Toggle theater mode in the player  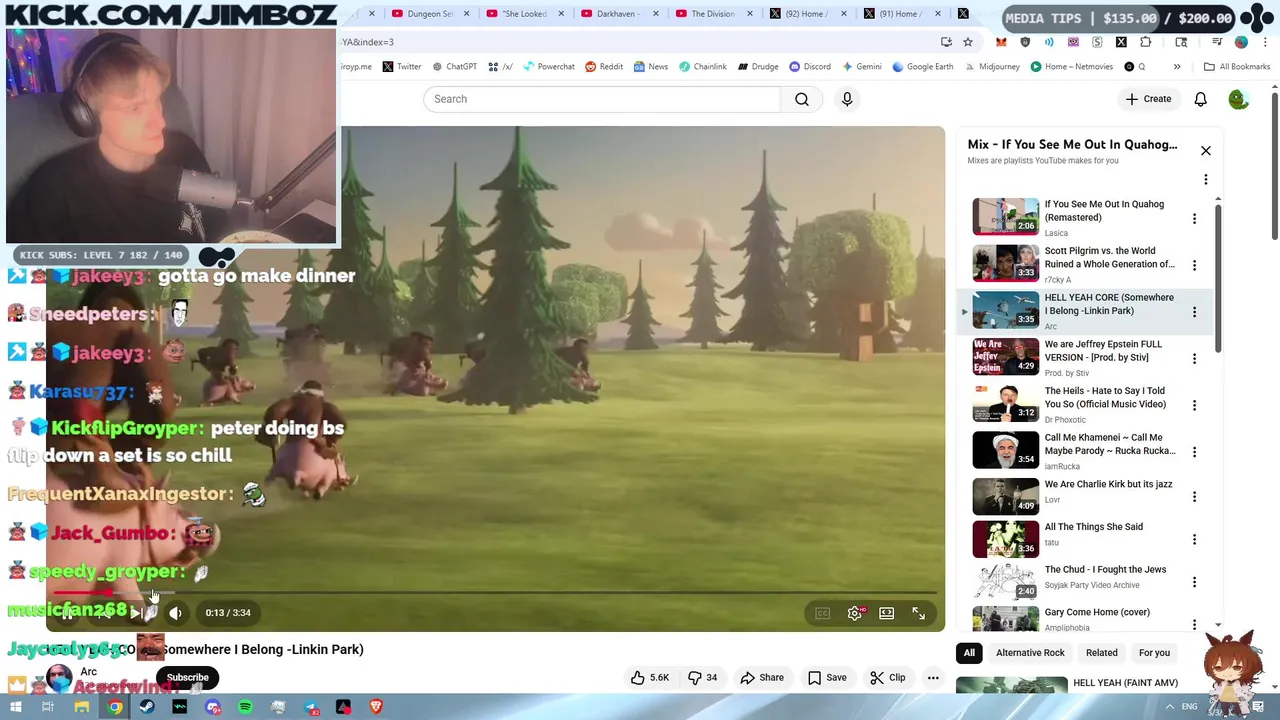886,613
